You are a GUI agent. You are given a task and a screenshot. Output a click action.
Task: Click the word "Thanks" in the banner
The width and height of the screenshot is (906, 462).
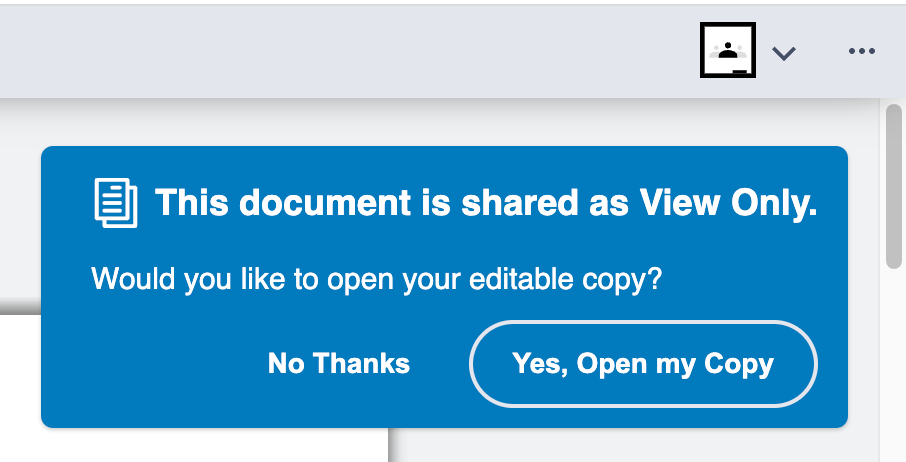pyautogui.click(x=362, y=363)
